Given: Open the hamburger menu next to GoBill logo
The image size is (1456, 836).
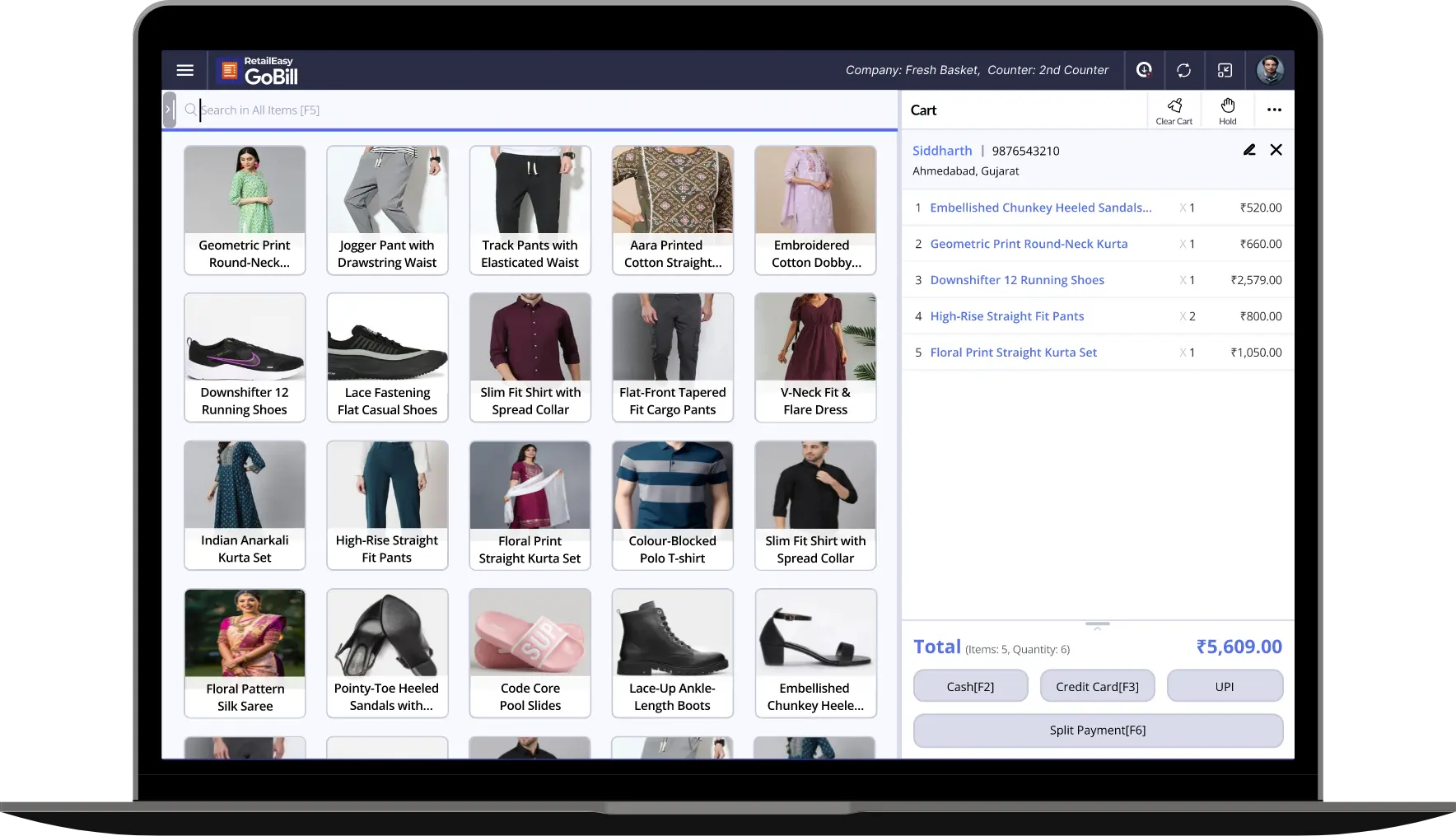Looking at the screenshot, I should coord(184,70).
